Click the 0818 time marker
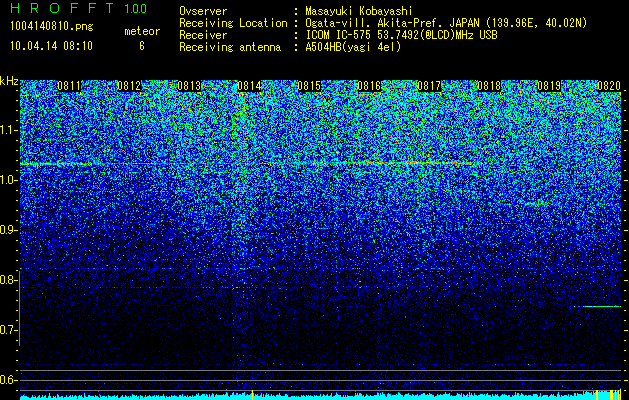Screen dimensions: 629x400 click(489, 86)
